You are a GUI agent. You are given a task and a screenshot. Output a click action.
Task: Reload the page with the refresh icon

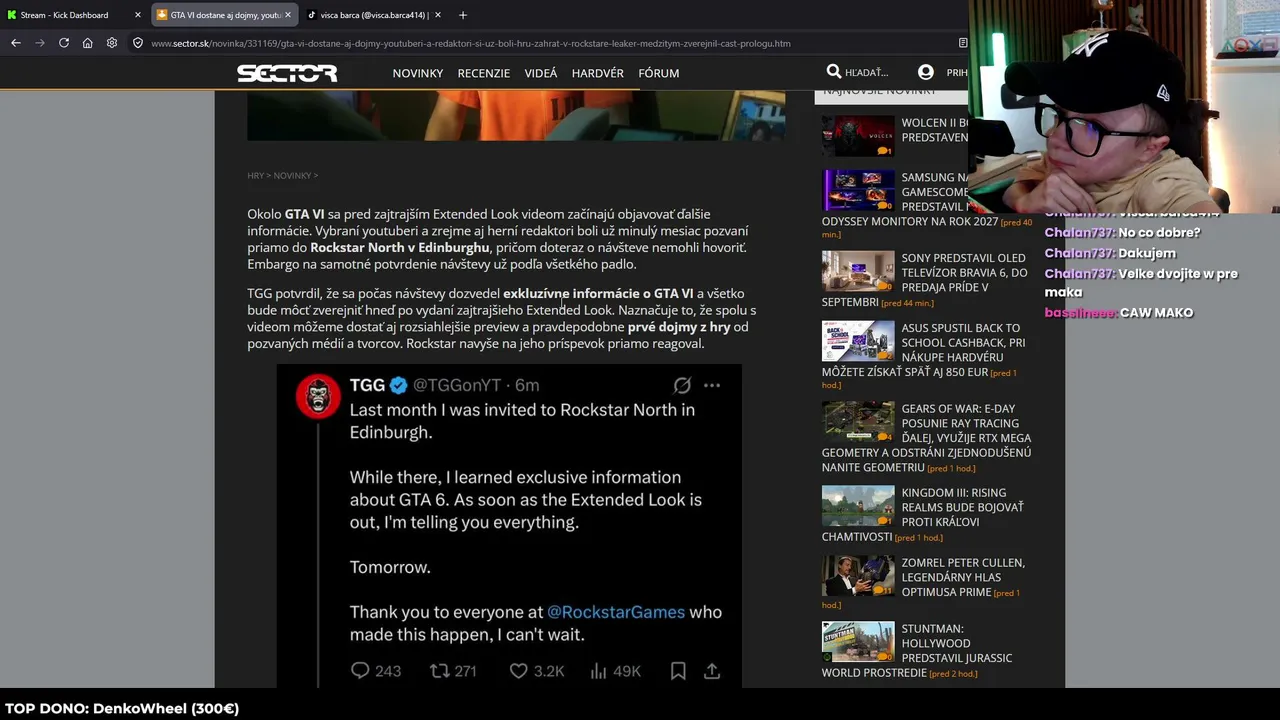click(64, 43)
